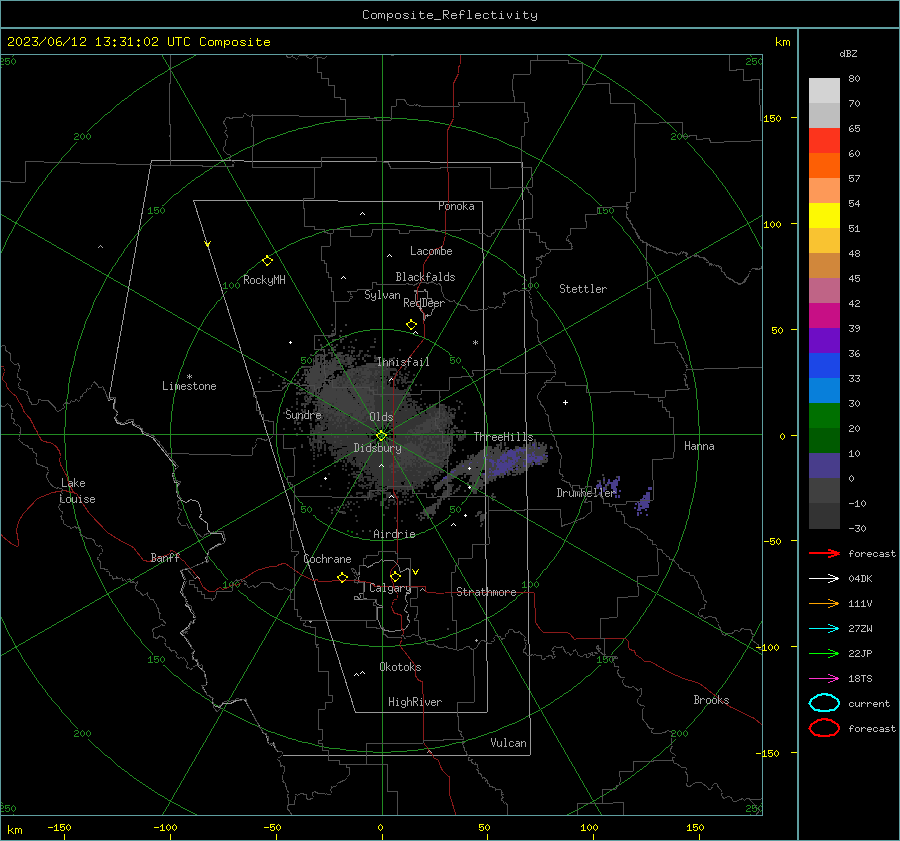Viewport: 900px width, 841px height.
Task: Click the magenta 18TS arrow icon
Action: (824, 679)
